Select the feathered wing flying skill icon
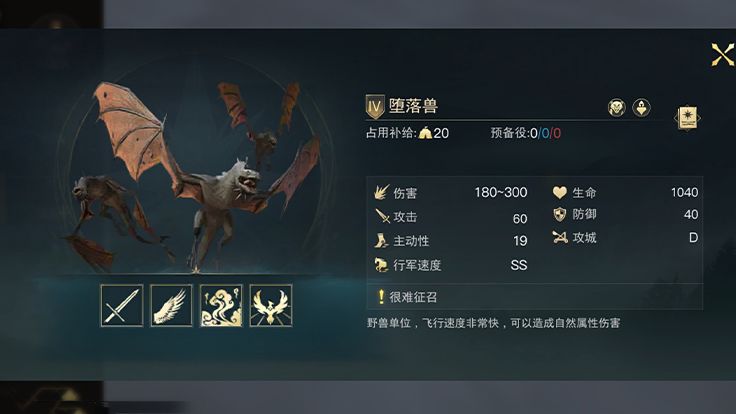This screenshot has height=414, width=736. point(171,306)
